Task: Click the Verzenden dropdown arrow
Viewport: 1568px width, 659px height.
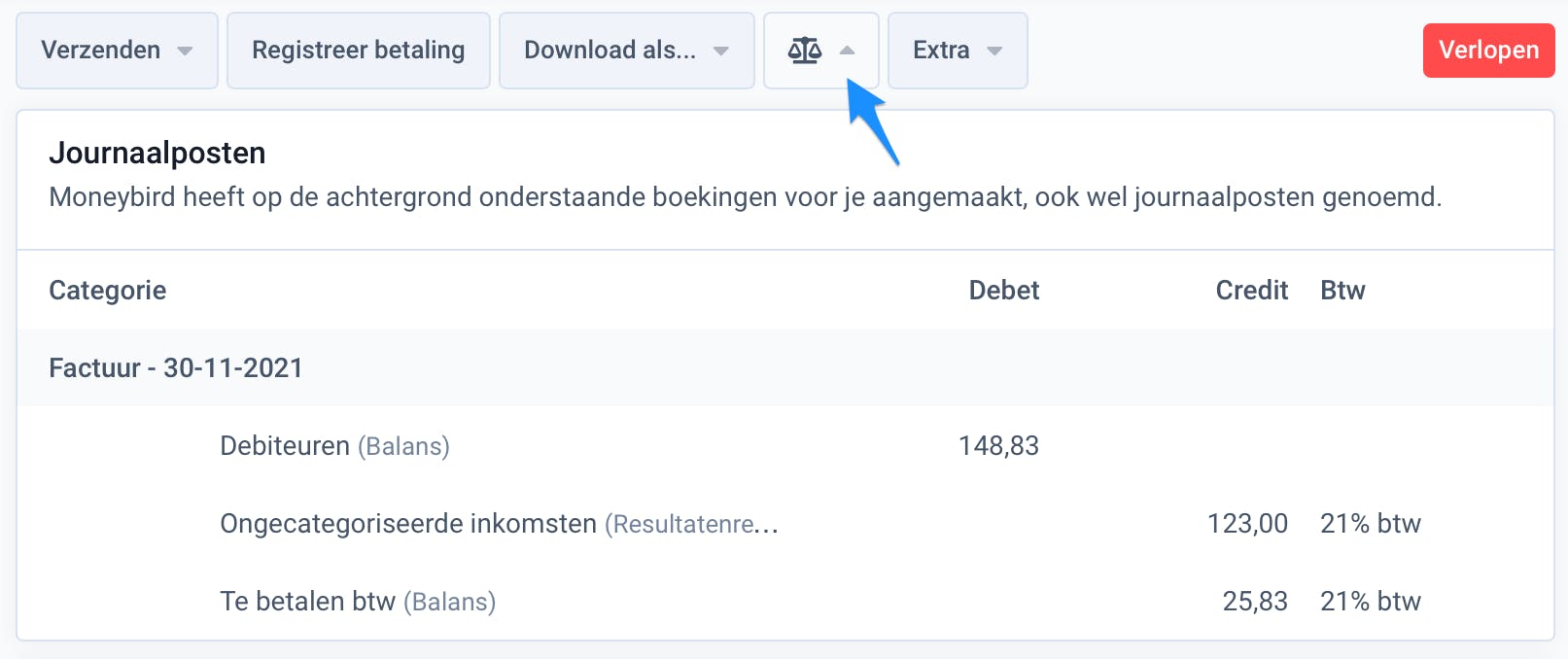Action: pos(185,52)
